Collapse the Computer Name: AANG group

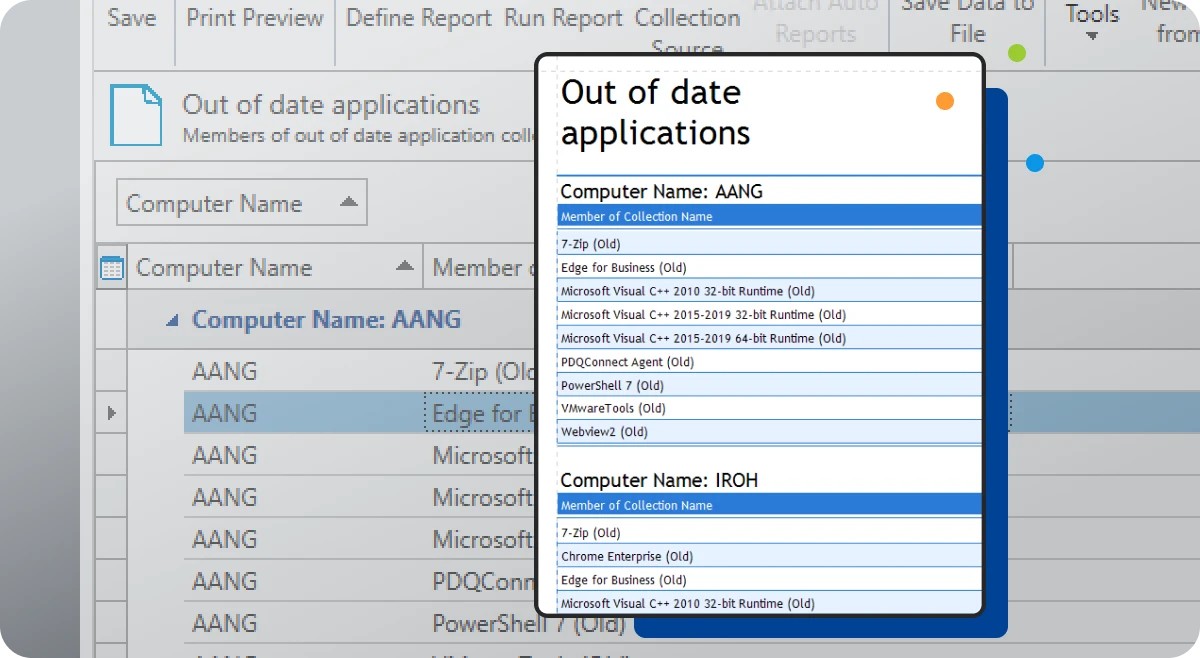[x=173, y=320]
